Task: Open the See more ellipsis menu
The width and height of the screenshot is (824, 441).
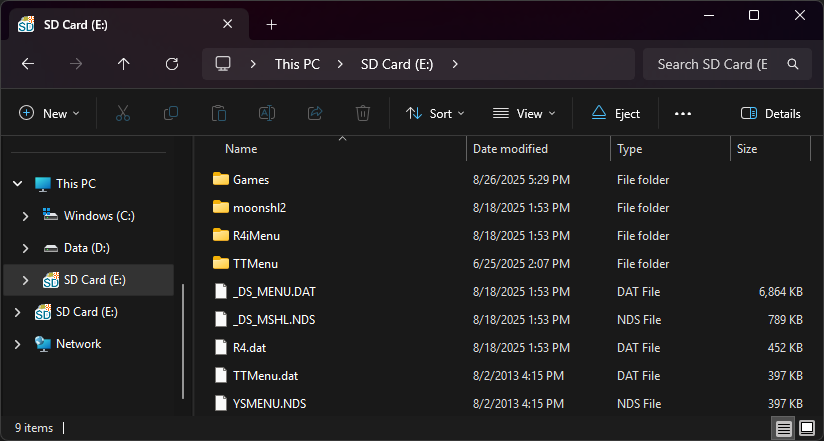Action: (x=683, y=114)
